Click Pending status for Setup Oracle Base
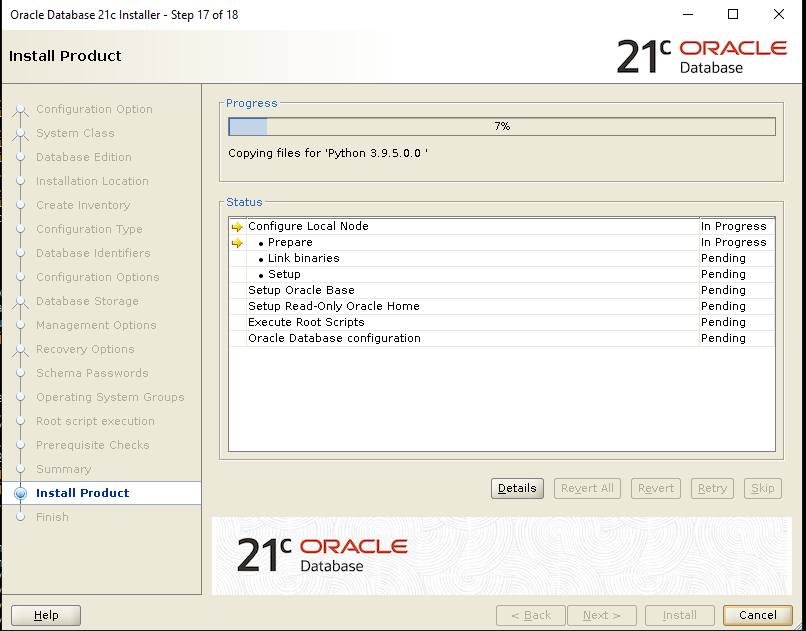 [x=723, y=290]
